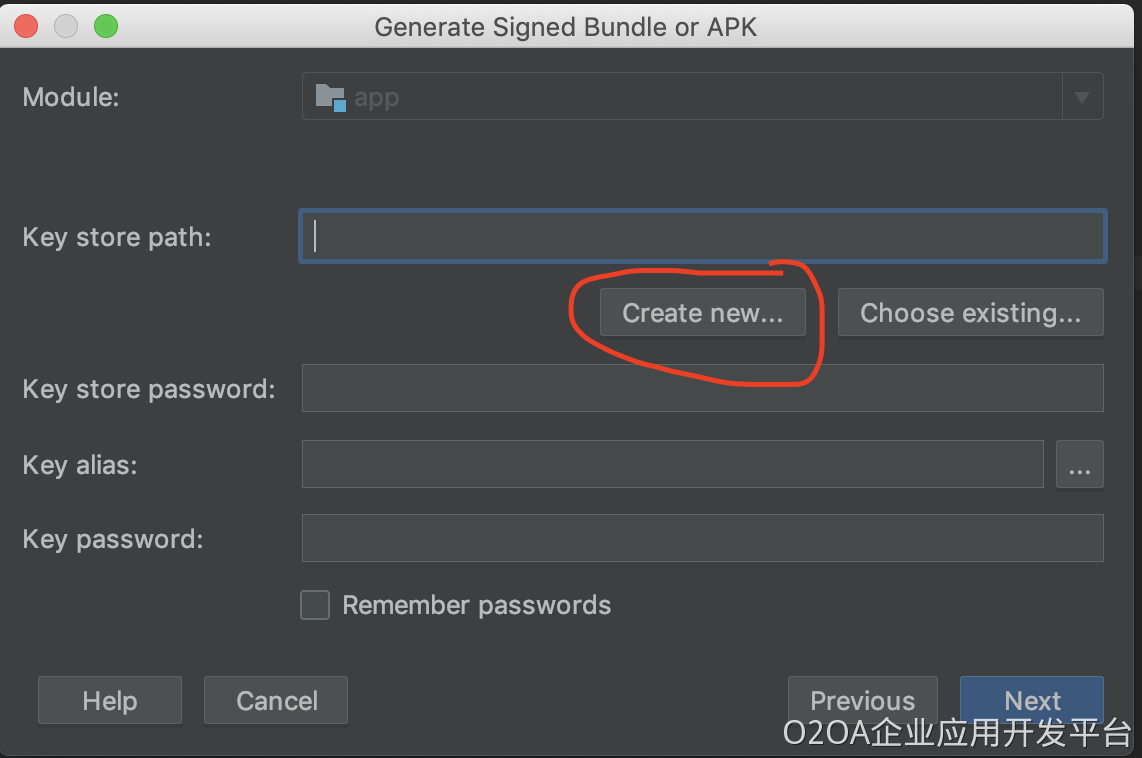Go back with the Previous button
1142x758 pixels.
pyautogui.click(x=862, y=698)
